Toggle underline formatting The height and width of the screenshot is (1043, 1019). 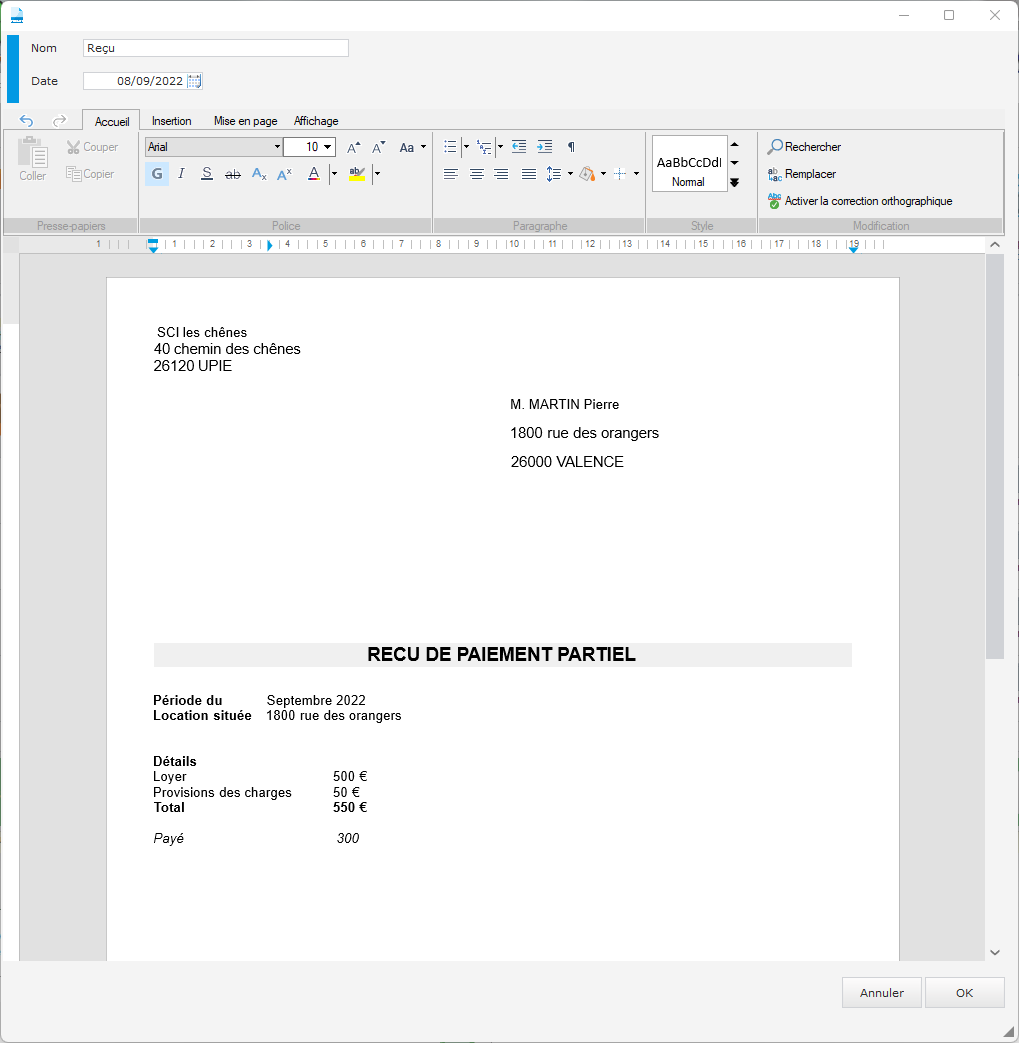(206, 174)
